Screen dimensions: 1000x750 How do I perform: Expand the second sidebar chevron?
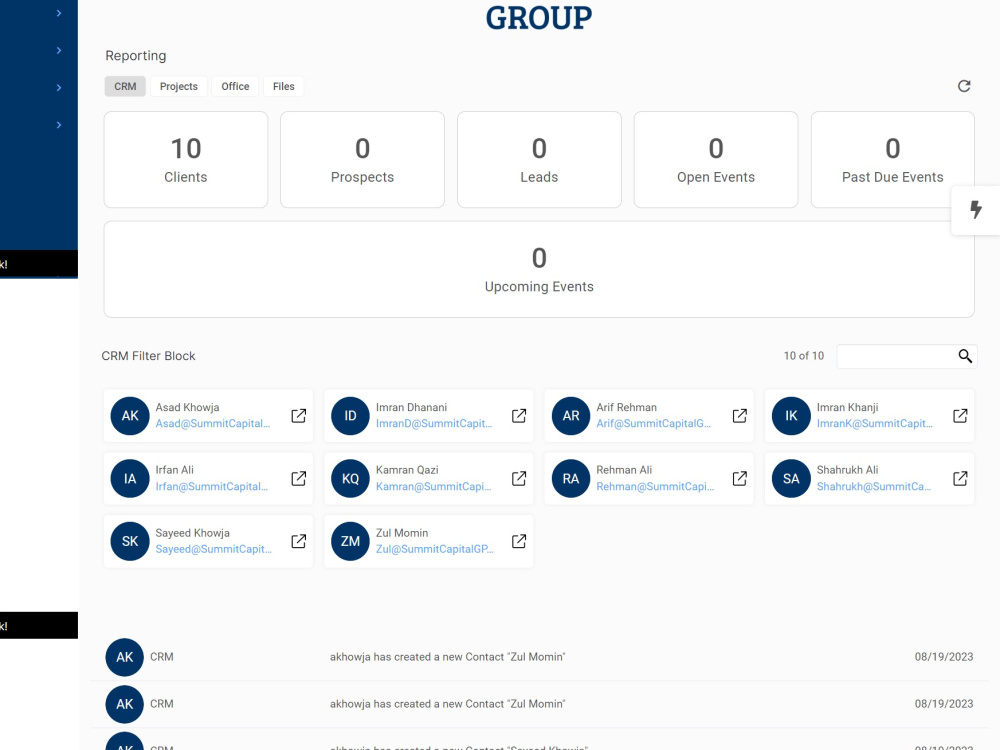click(x=59, y=50)
